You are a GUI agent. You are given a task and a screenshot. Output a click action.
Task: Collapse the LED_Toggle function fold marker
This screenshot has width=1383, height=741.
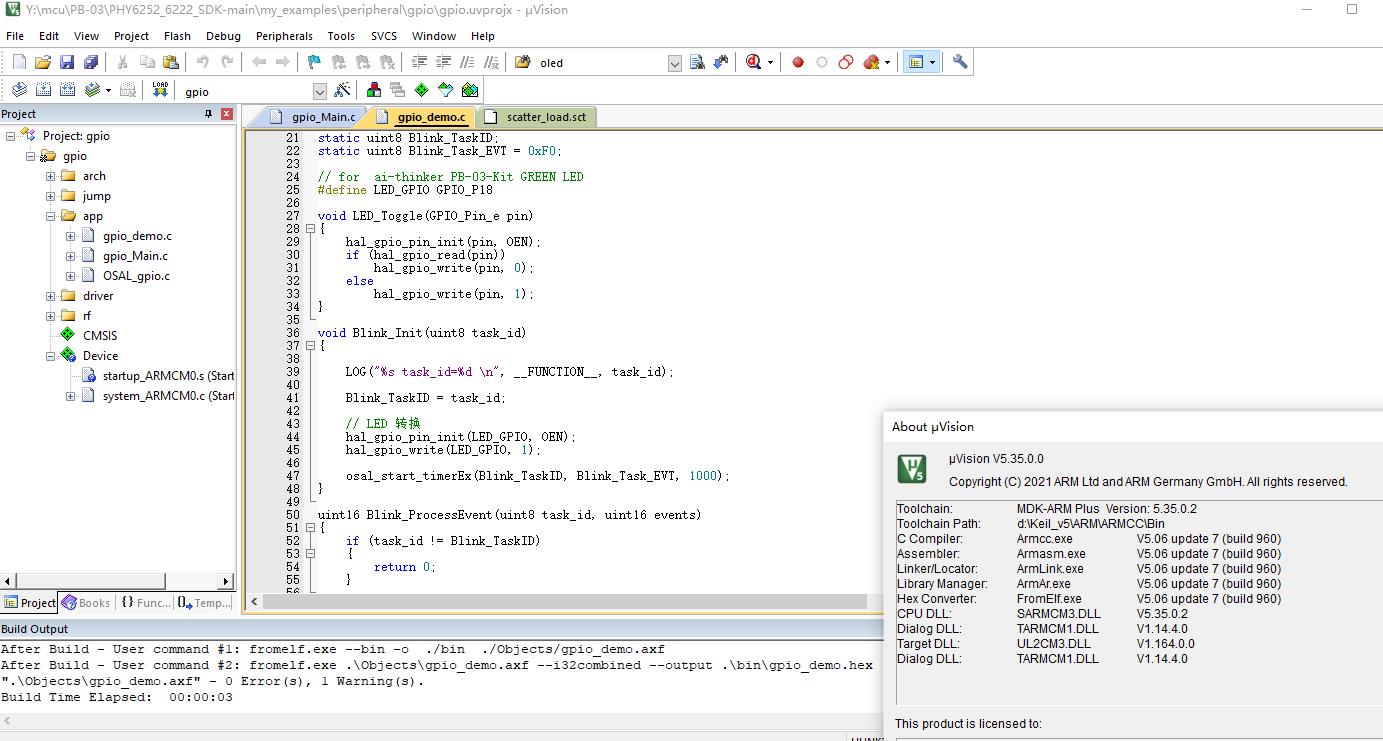pos(310,229)
